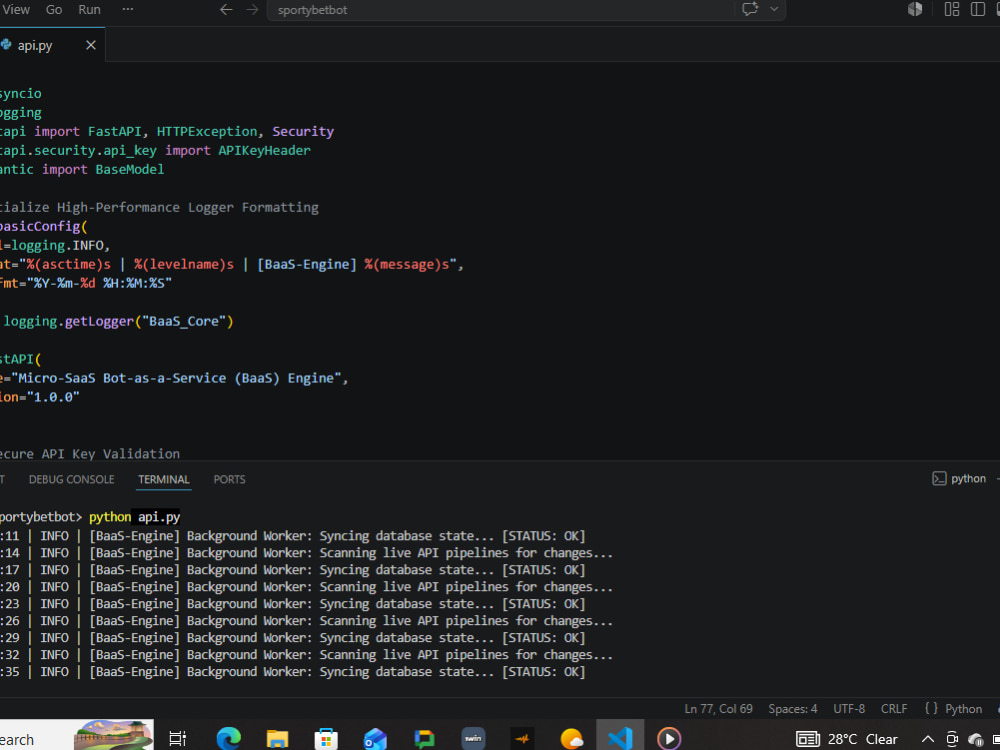Click the sportybetbot command center search box
1000x750 pixels.
(x=501, y=10)
